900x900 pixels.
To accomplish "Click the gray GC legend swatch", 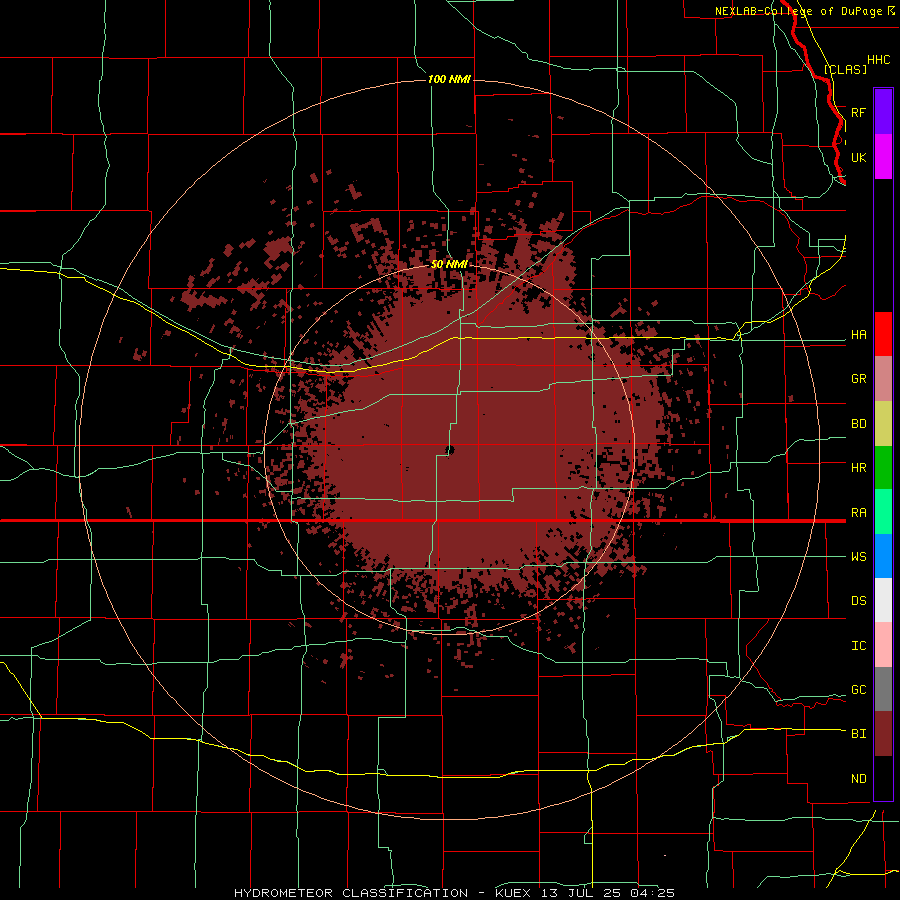I will 883,689.
